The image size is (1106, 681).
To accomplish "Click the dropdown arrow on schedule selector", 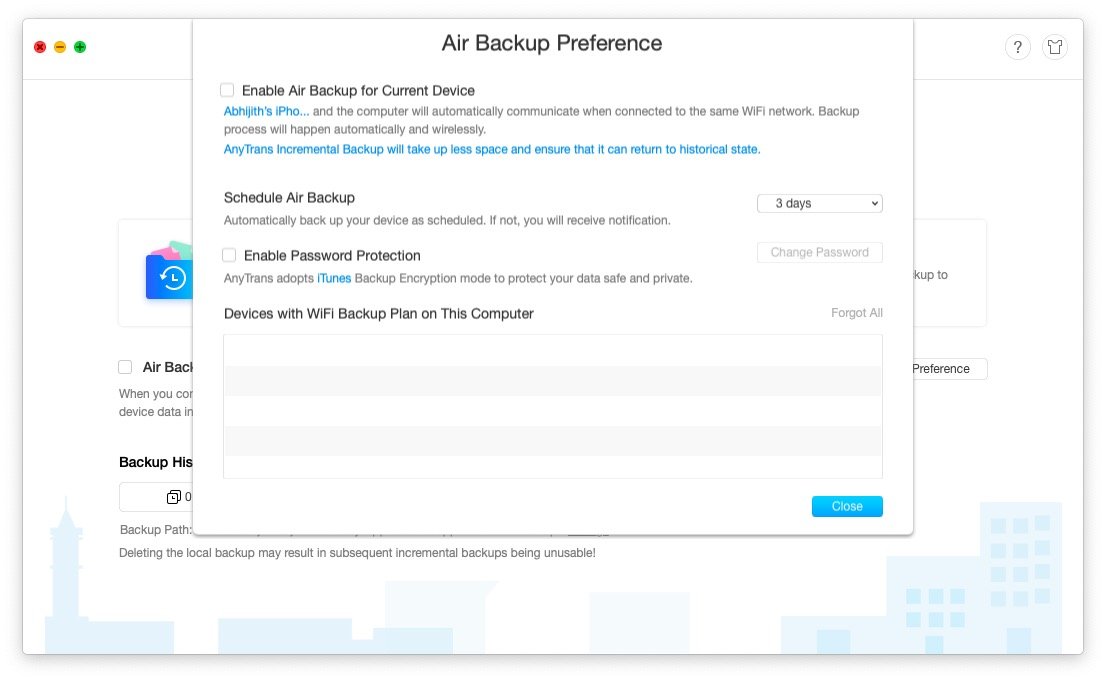I will coord(875,203).
